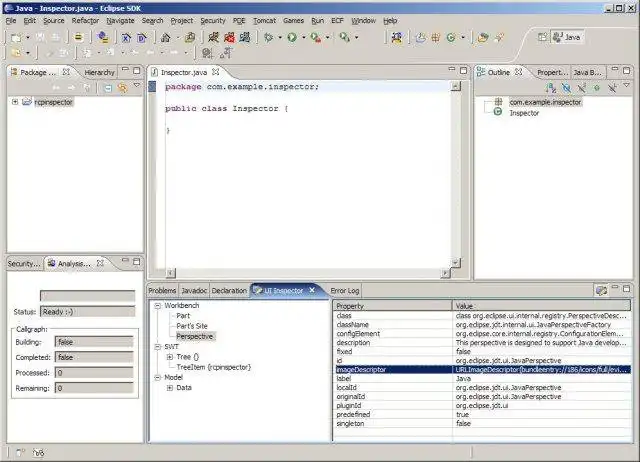Switch to the Hierarchy tab
The image size is (640, 462).
point(99,72)
